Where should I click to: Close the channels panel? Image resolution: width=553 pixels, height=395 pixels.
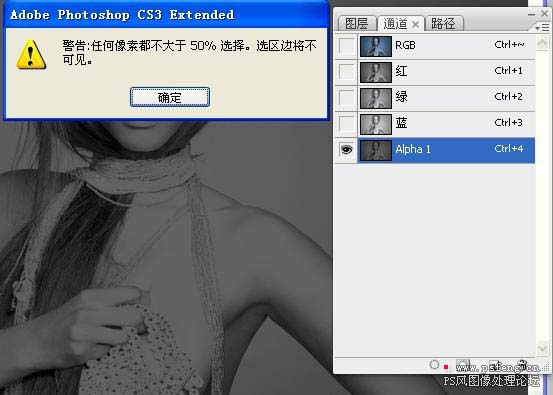point(545,14)
